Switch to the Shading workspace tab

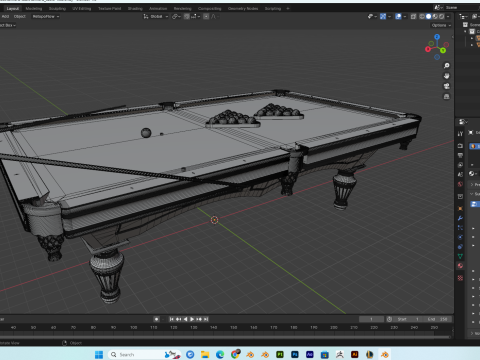tap(135, 8)
